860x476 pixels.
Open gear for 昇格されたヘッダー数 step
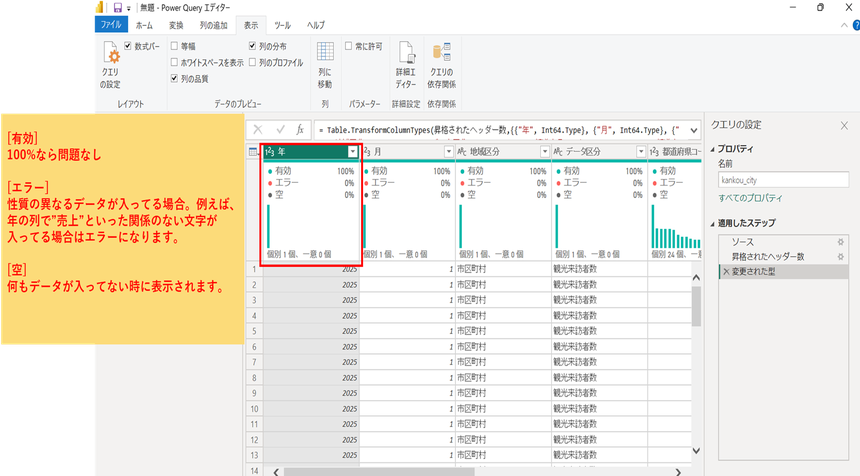pyautogui.click(x=840, y=257)
